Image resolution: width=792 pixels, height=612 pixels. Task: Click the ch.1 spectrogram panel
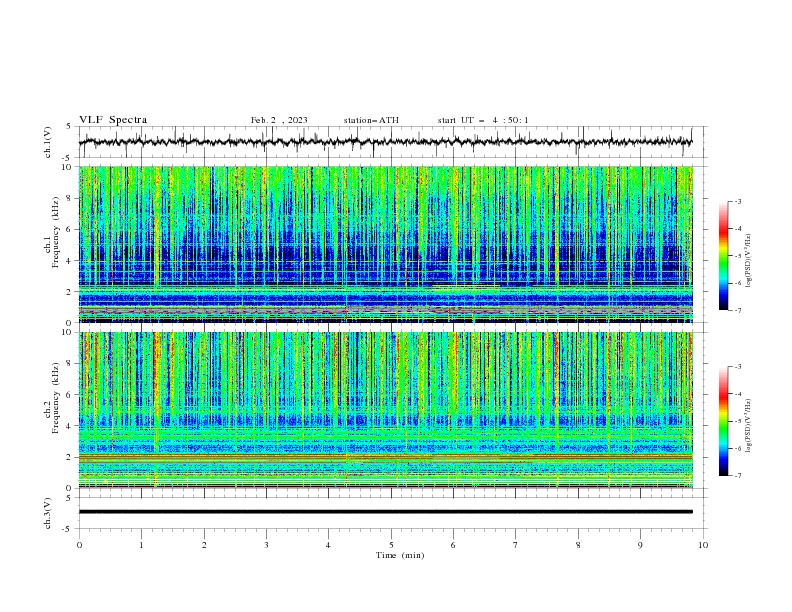click(386, 244)
